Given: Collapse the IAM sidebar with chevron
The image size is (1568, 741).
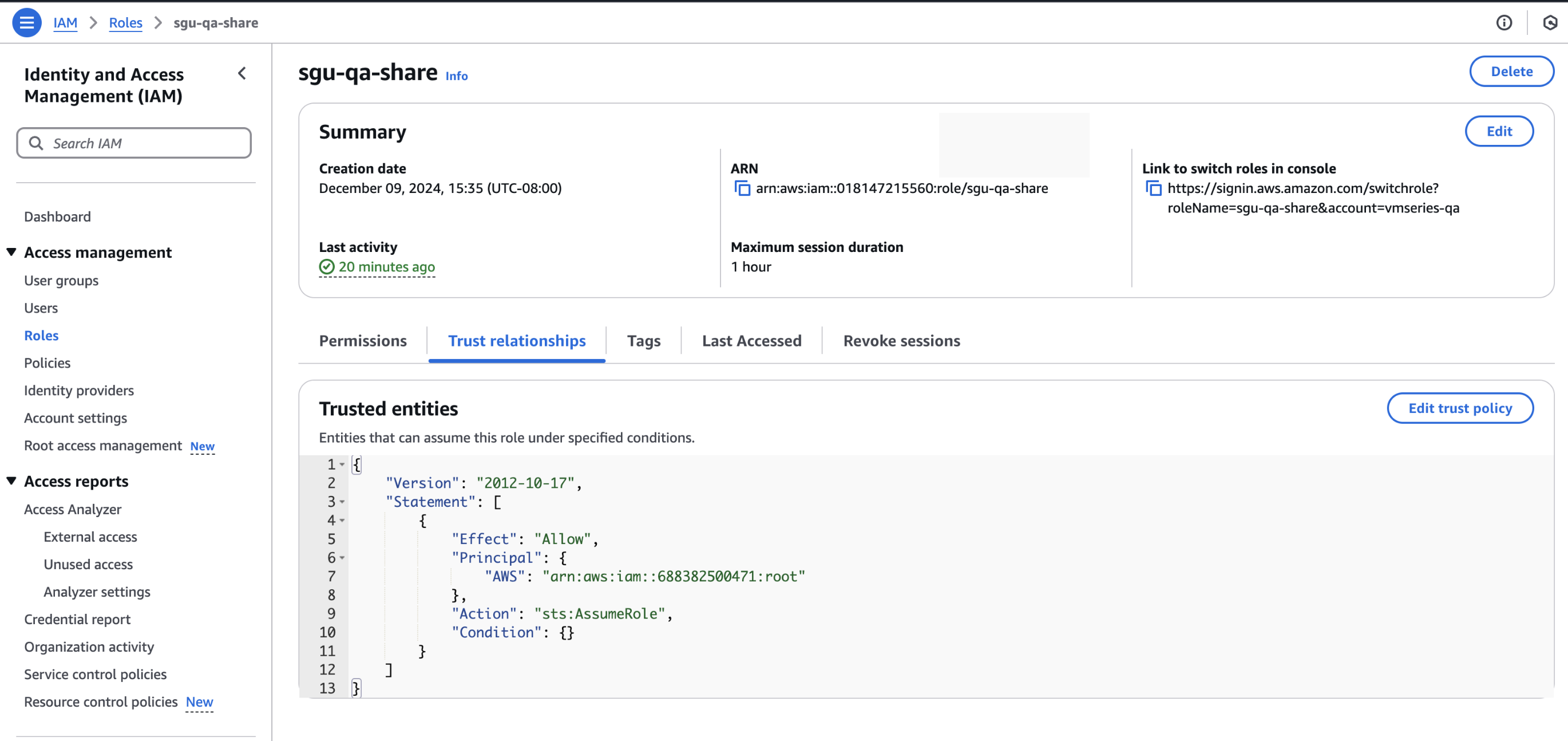Looking at the screenshot, I should click(241, 74).
